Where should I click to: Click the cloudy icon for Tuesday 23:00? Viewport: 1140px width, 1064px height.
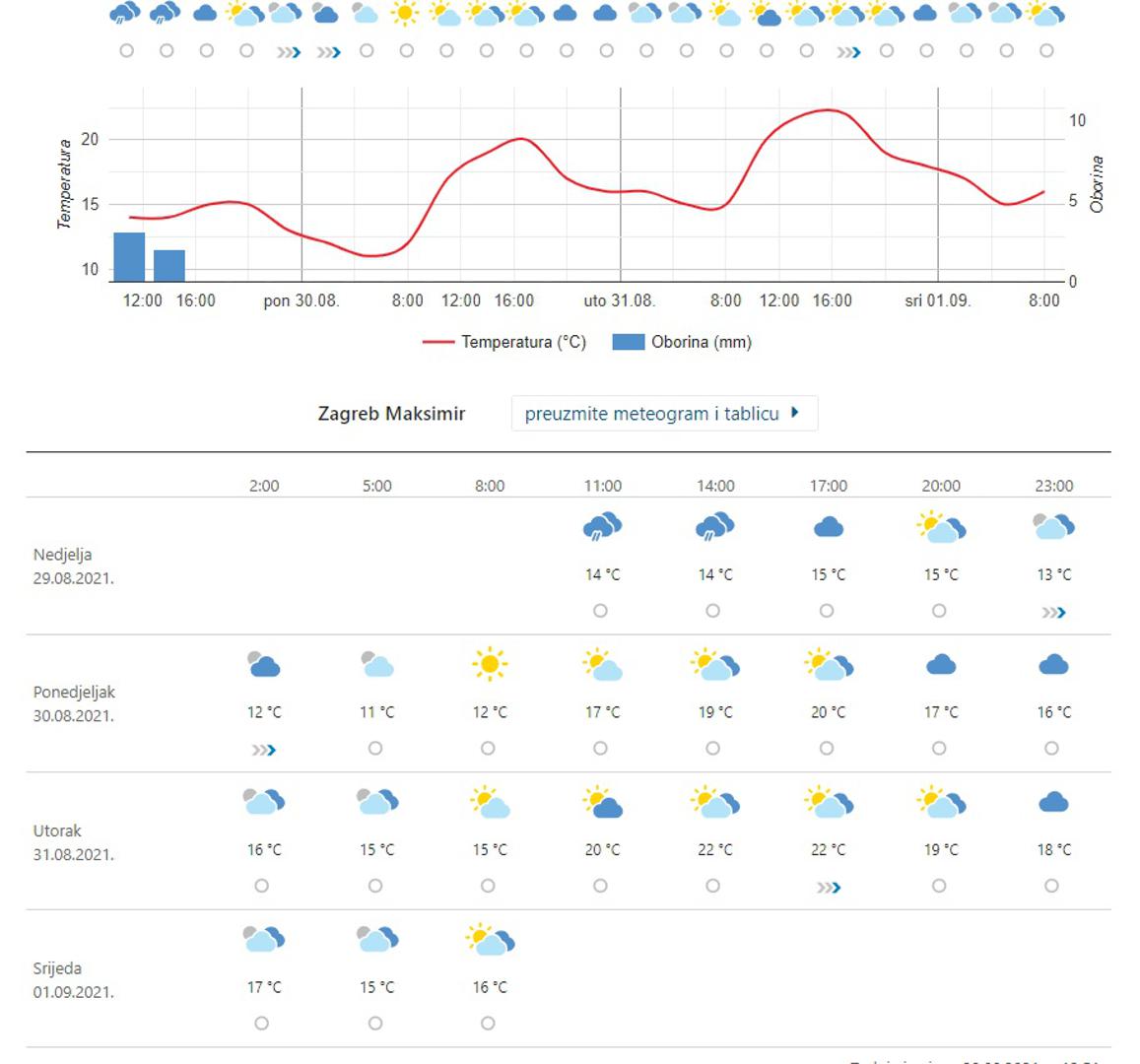pyautogui.click(x=1053, y=802)
